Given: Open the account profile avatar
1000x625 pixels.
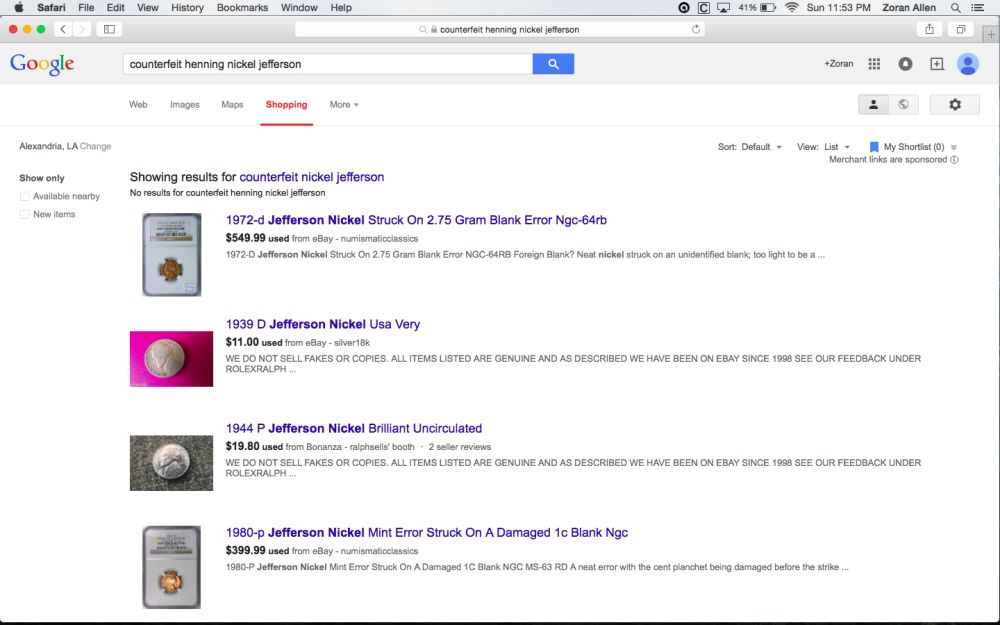Looking at the screenshot, I should coord(967,64).
